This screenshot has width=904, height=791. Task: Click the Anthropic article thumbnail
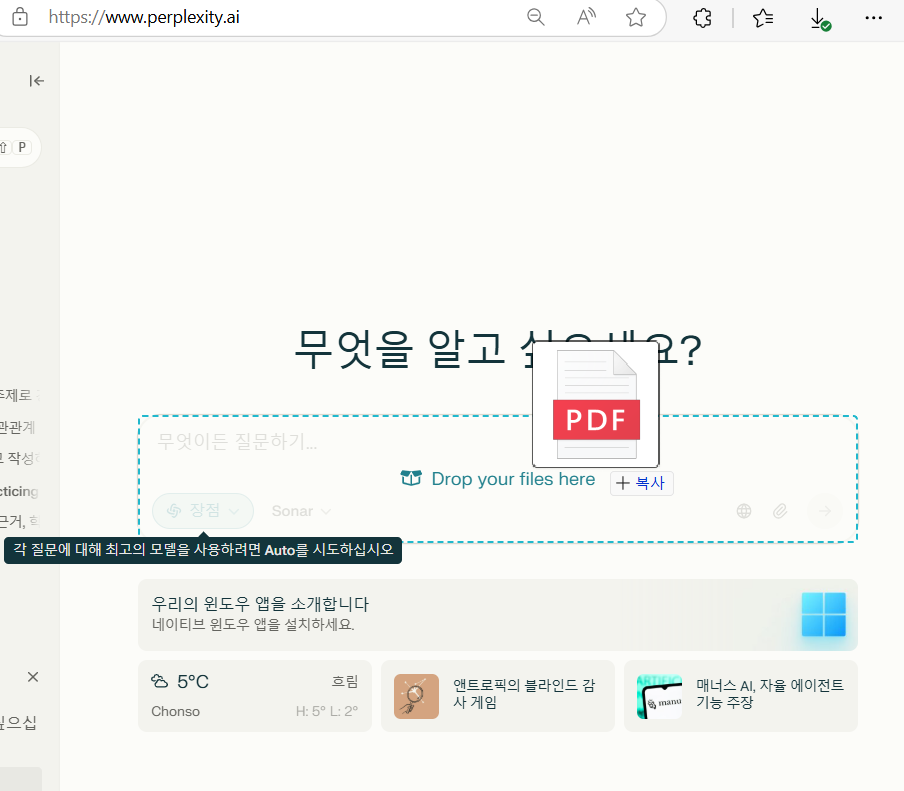416,696
